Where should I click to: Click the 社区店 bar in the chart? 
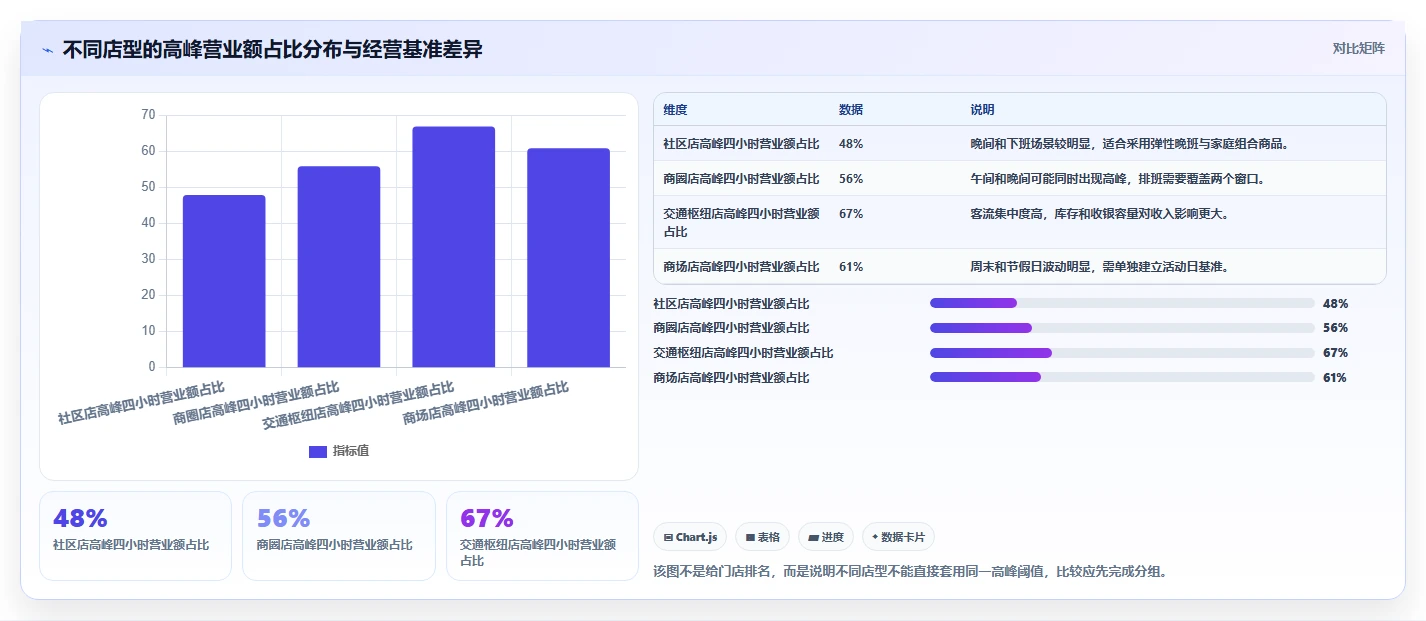pos(224,281)
